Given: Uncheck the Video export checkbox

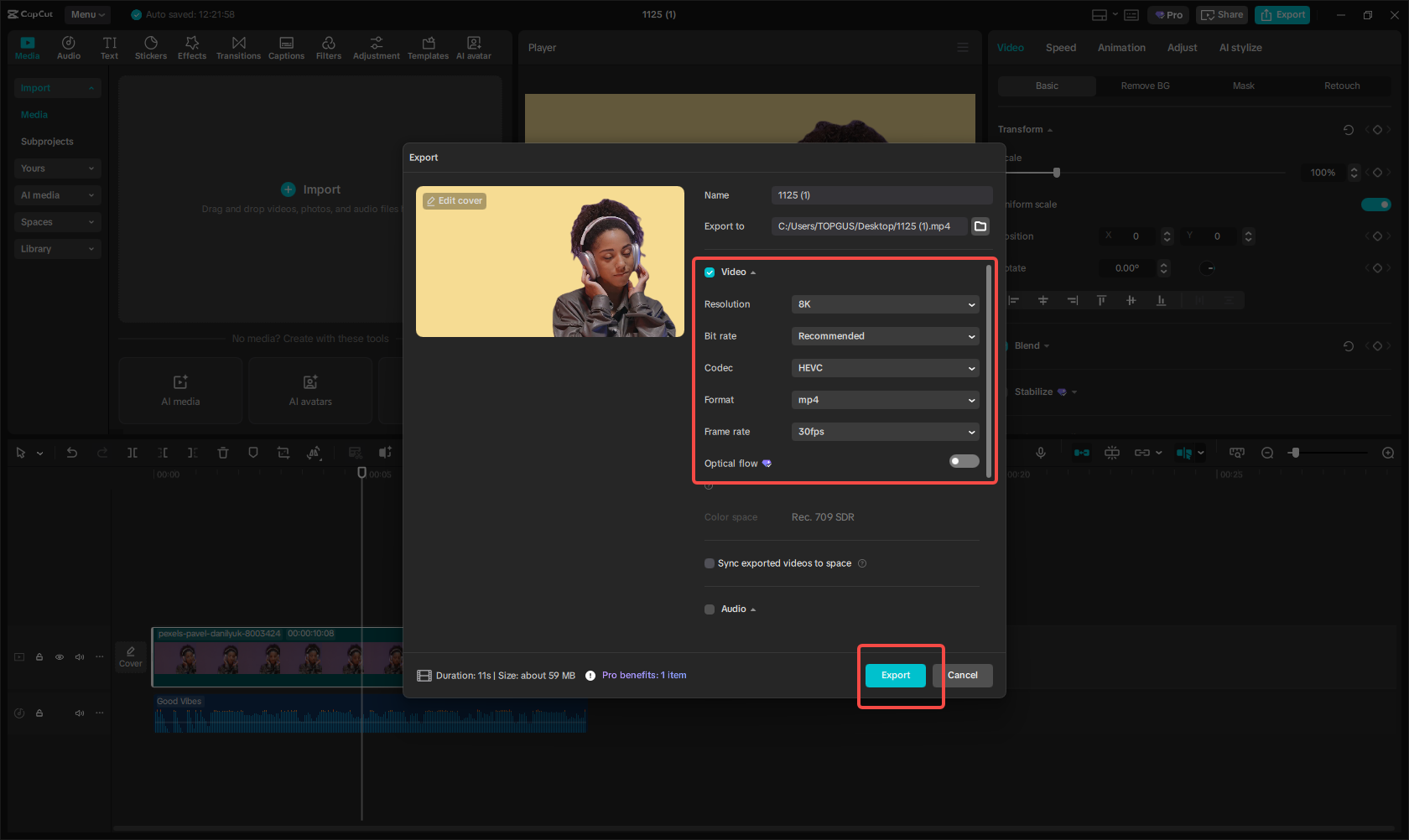Looking at the screenshot, I should tap(710, 272).
